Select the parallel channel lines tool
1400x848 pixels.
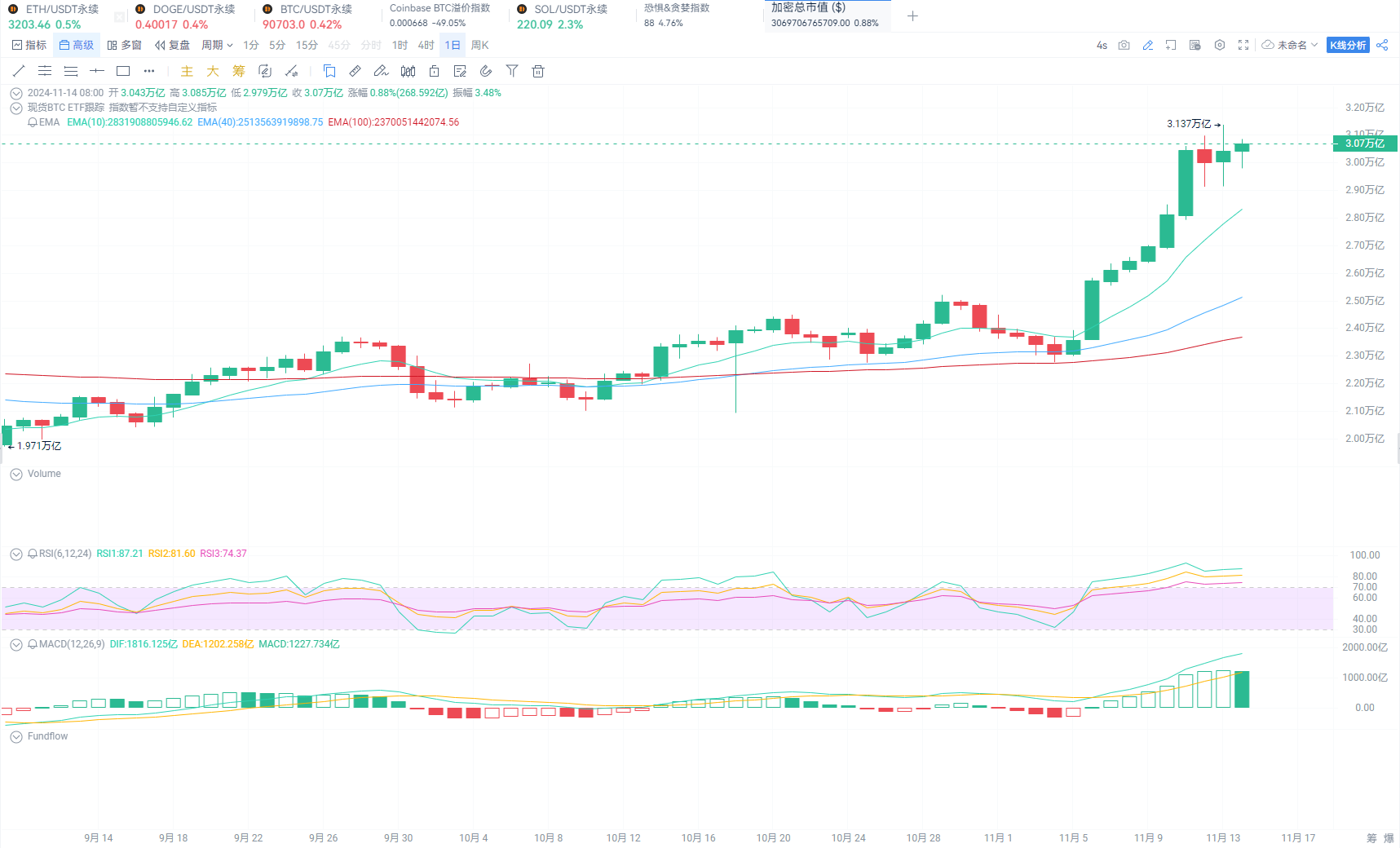tap(45, 71)
